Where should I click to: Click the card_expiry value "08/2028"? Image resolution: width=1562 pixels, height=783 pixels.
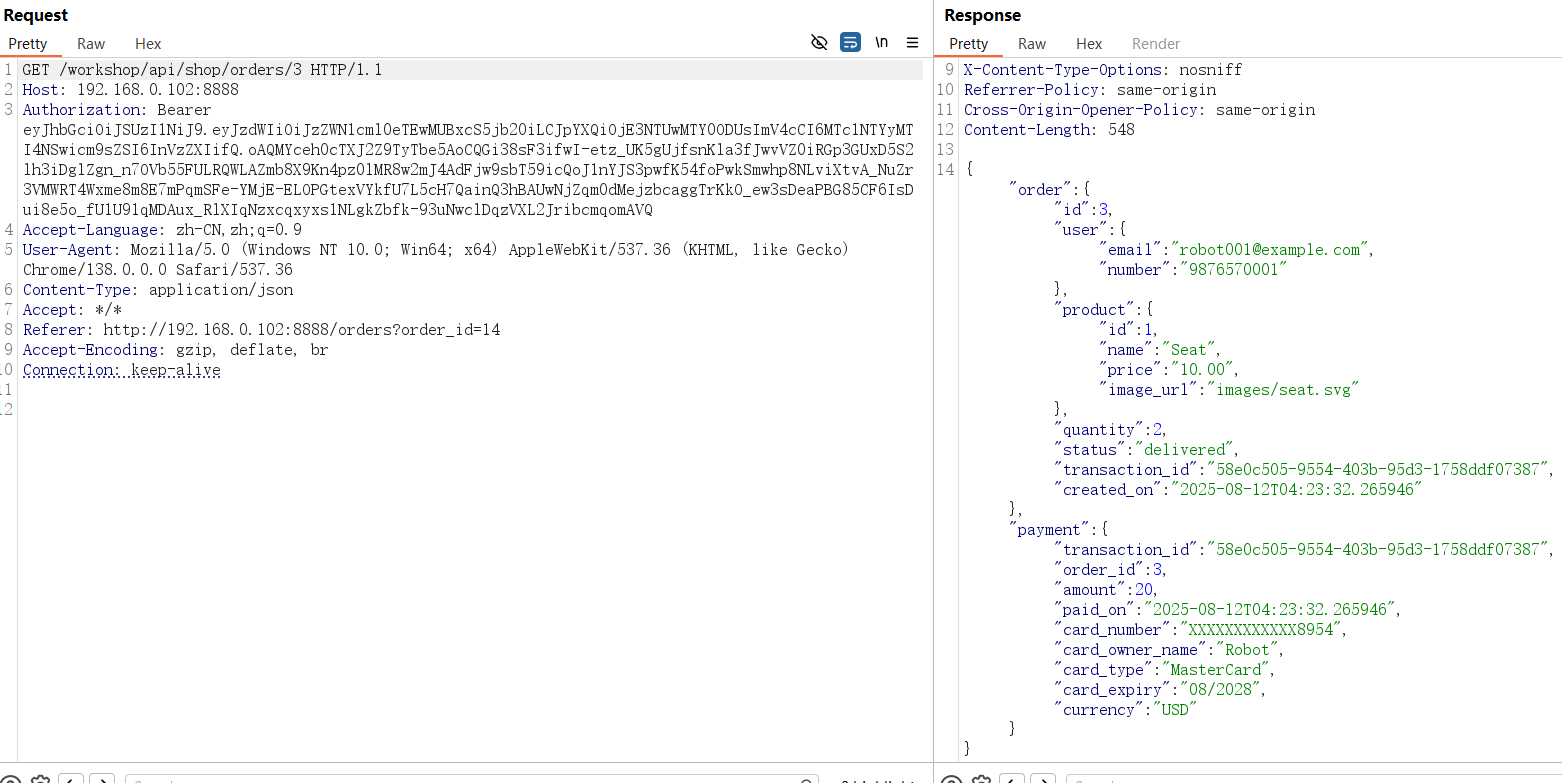(1222, 690)
